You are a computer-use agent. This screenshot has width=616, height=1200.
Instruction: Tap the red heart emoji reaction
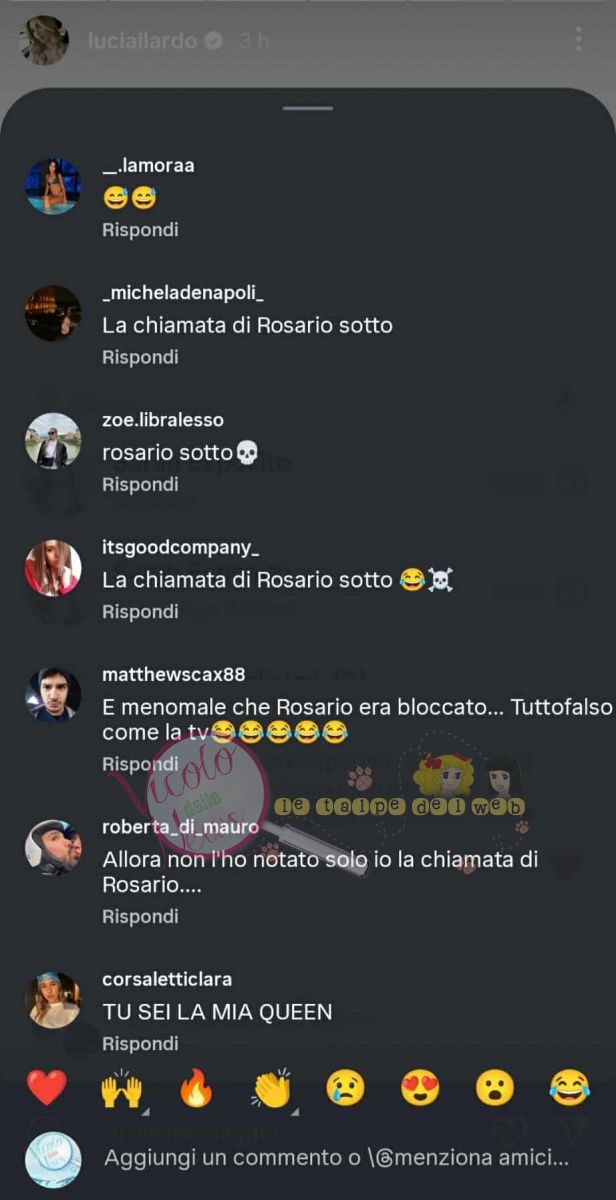click(x=47, y=1087)
